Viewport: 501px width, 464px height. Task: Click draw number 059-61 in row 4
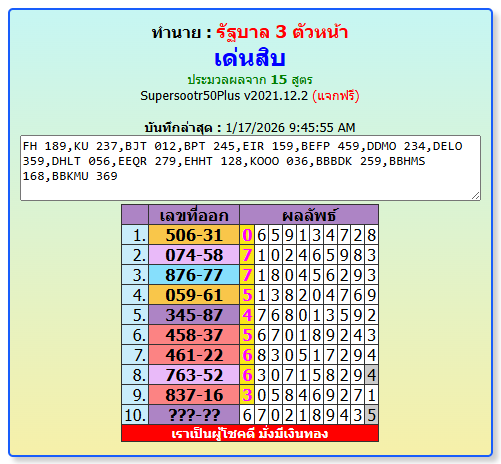(194, 295)
